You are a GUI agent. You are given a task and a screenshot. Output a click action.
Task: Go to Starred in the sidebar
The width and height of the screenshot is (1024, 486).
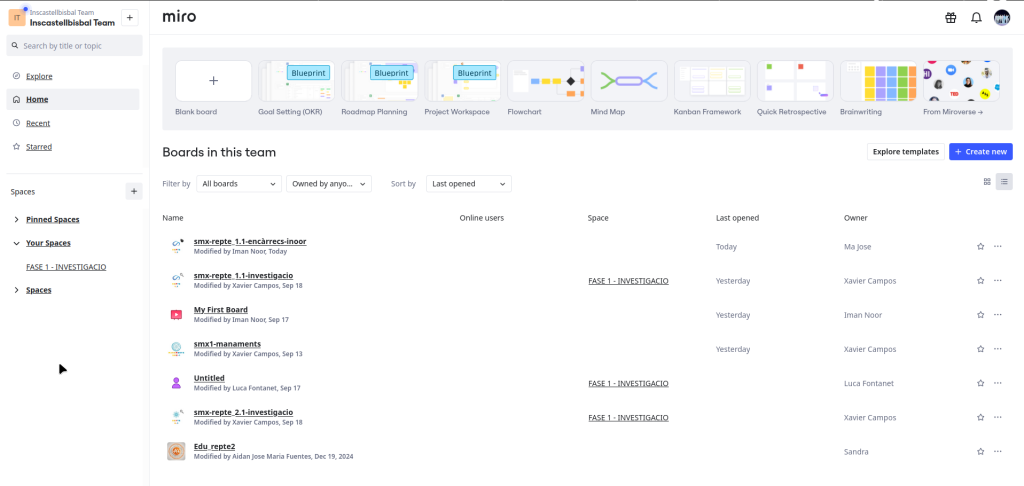(39, 147)
